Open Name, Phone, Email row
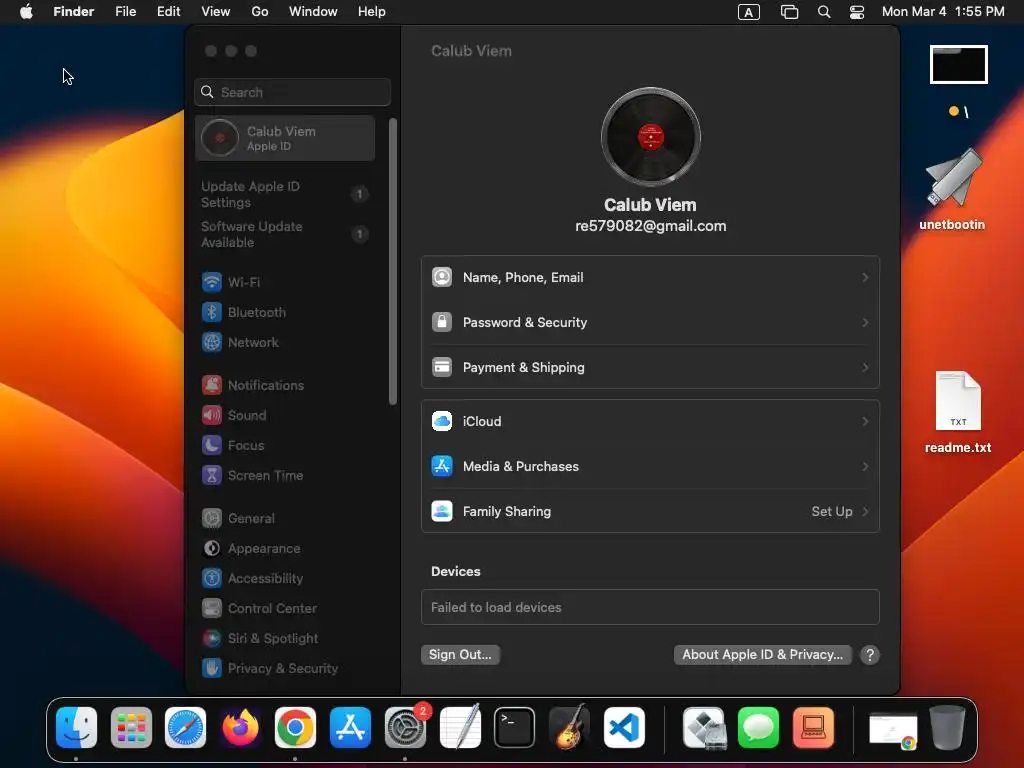Viewport: 1024px width, 768px height. tap(650, 278)
